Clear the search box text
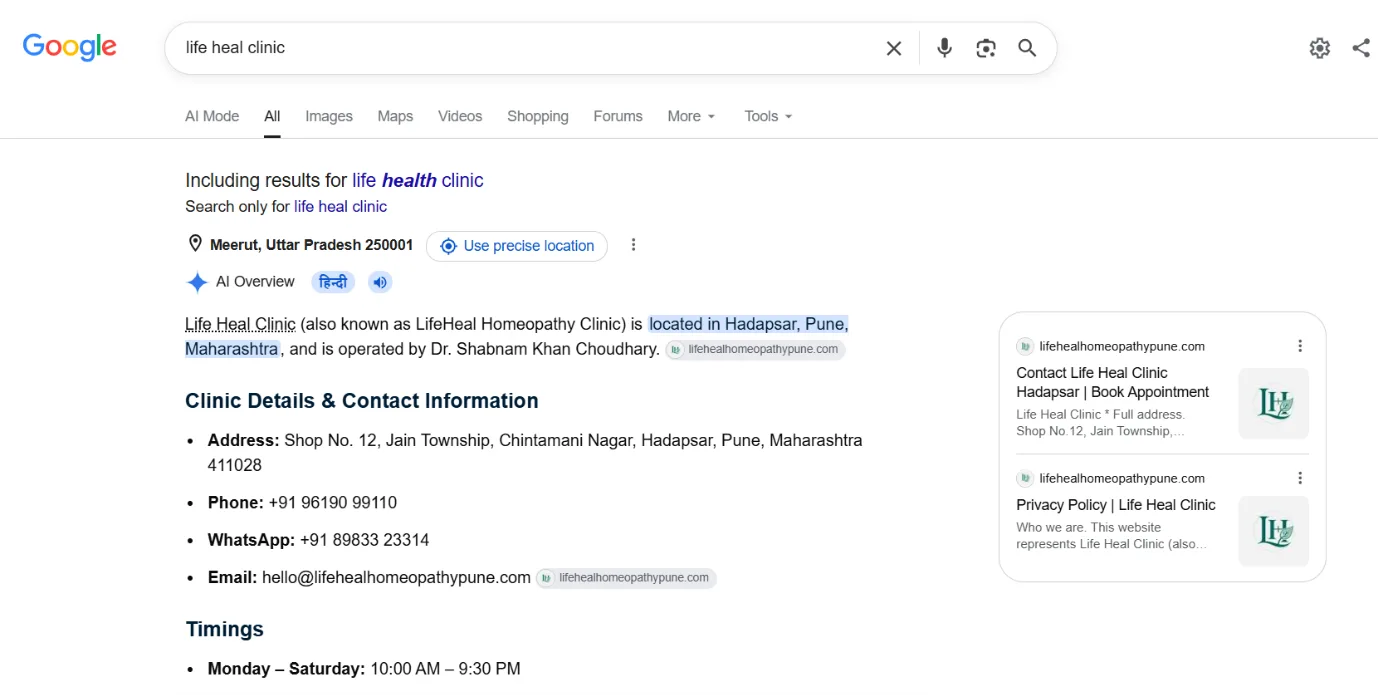This screenshot has height=695, width=1378. click(894, 48)
